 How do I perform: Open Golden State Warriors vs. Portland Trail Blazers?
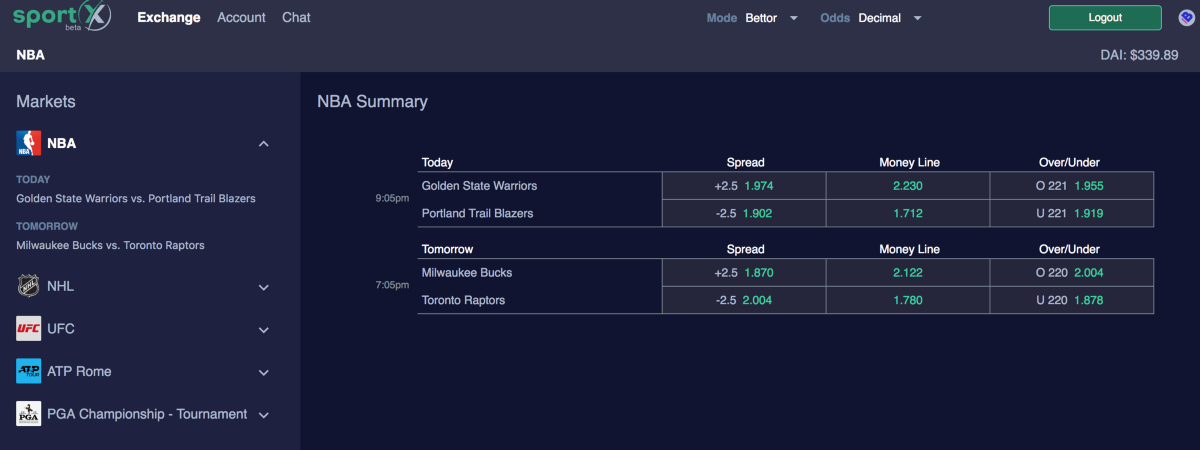136,198
